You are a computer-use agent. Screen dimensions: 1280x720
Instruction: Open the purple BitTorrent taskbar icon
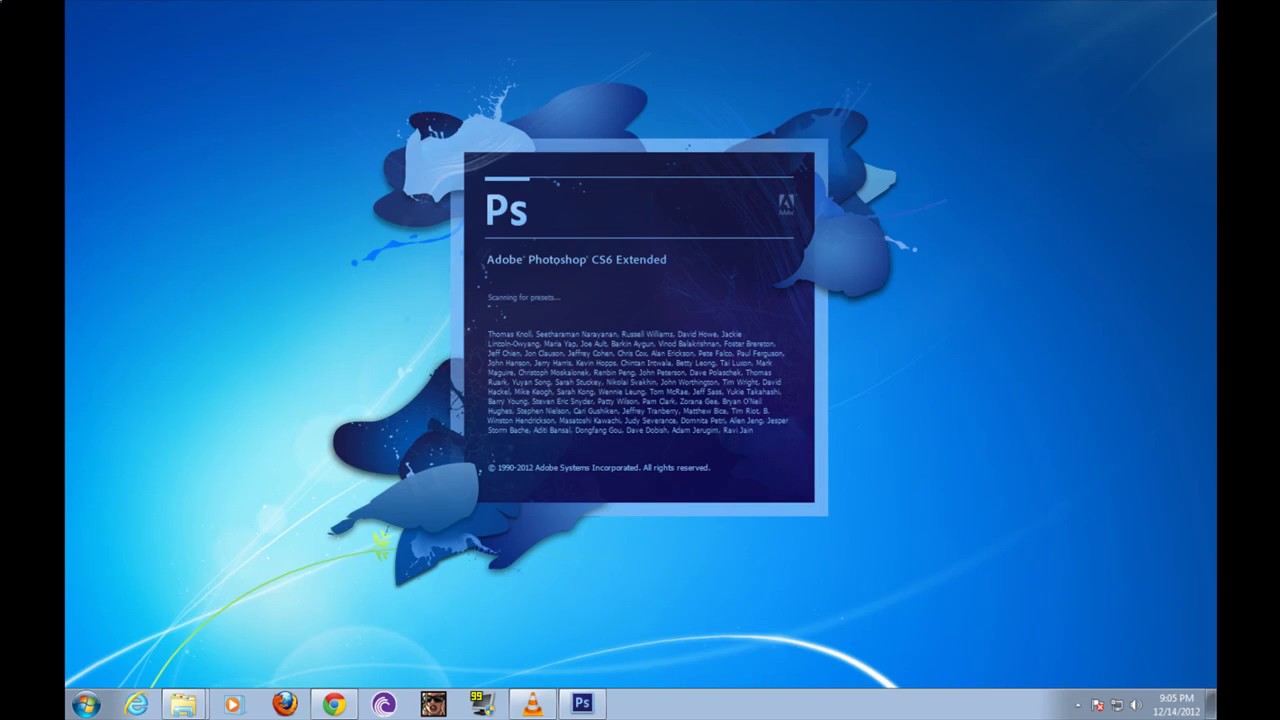point(383,705)
